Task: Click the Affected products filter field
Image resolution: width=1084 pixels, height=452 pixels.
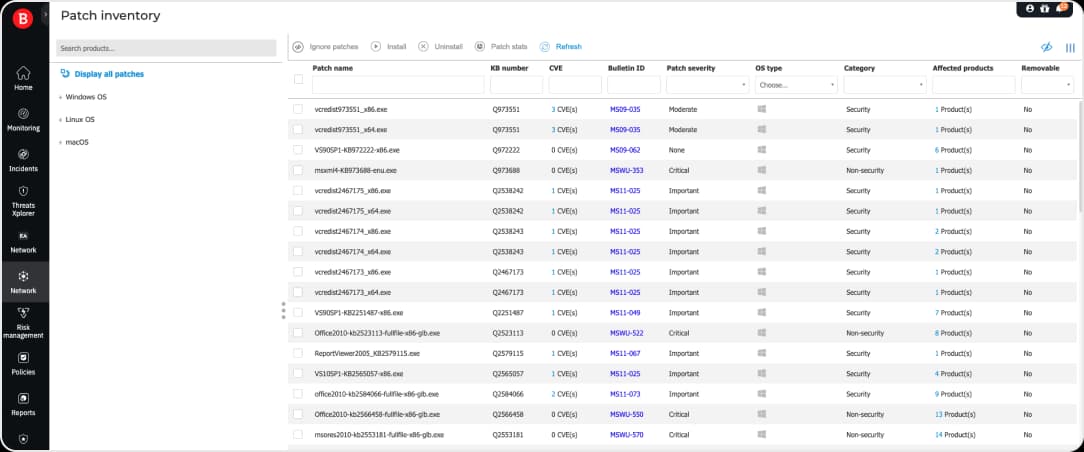Action: tap(973, 85)
